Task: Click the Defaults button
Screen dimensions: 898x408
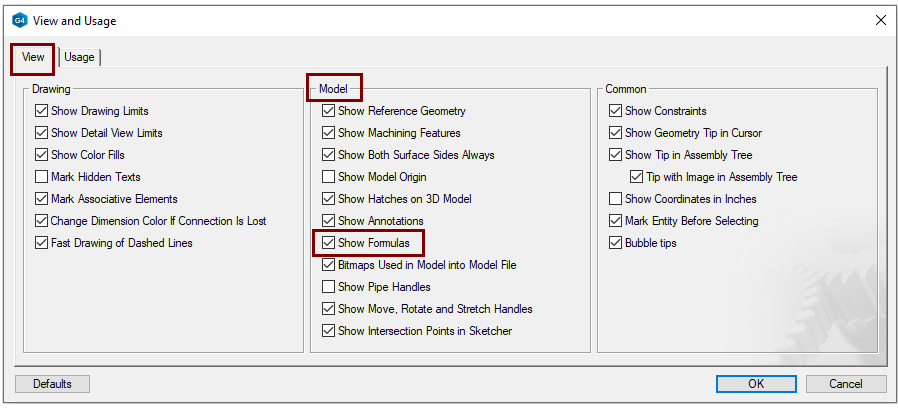Action: (52, 384)
